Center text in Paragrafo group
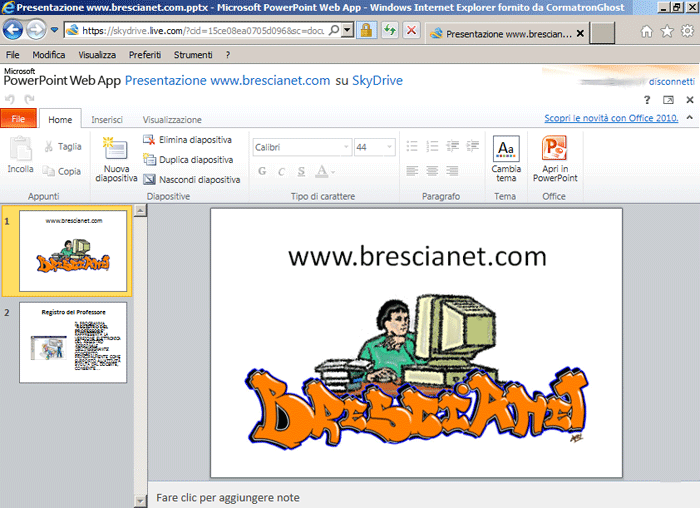The height and width of the screenshot is (508, 700). point(432,171)
